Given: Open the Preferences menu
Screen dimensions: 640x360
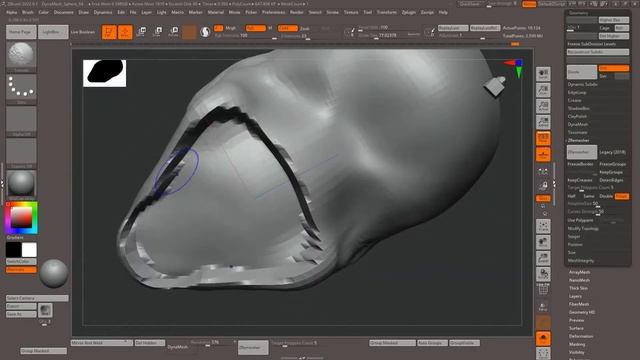Looking at the screenshot, I should 273,13.
